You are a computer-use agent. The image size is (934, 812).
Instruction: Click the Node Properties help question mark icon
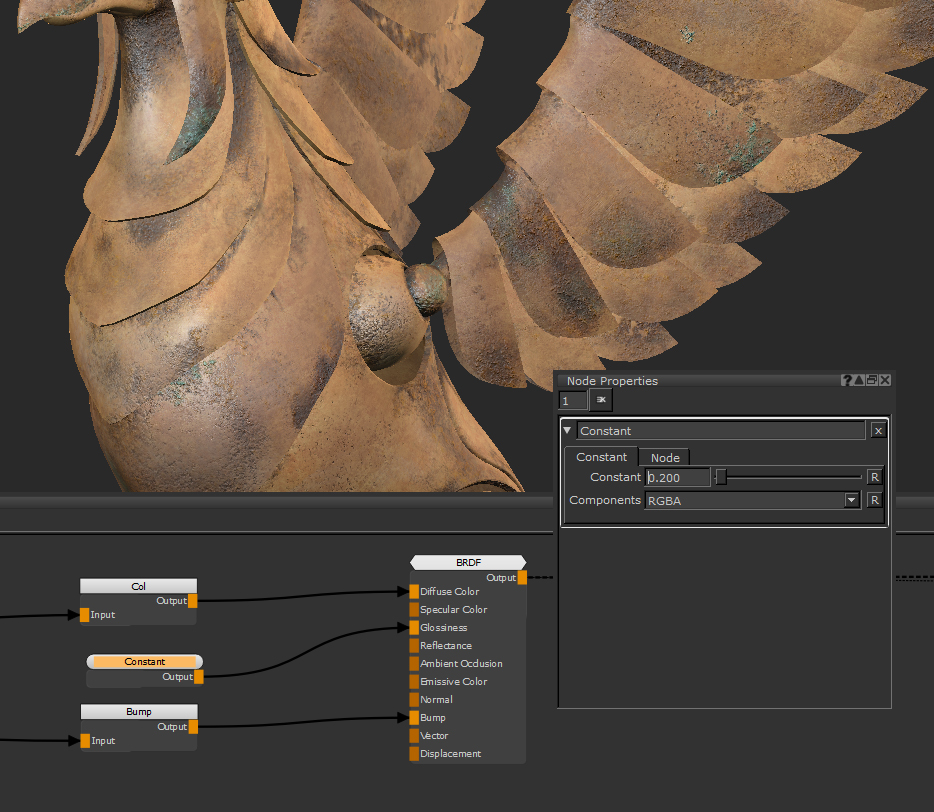[x=847, y=381]
